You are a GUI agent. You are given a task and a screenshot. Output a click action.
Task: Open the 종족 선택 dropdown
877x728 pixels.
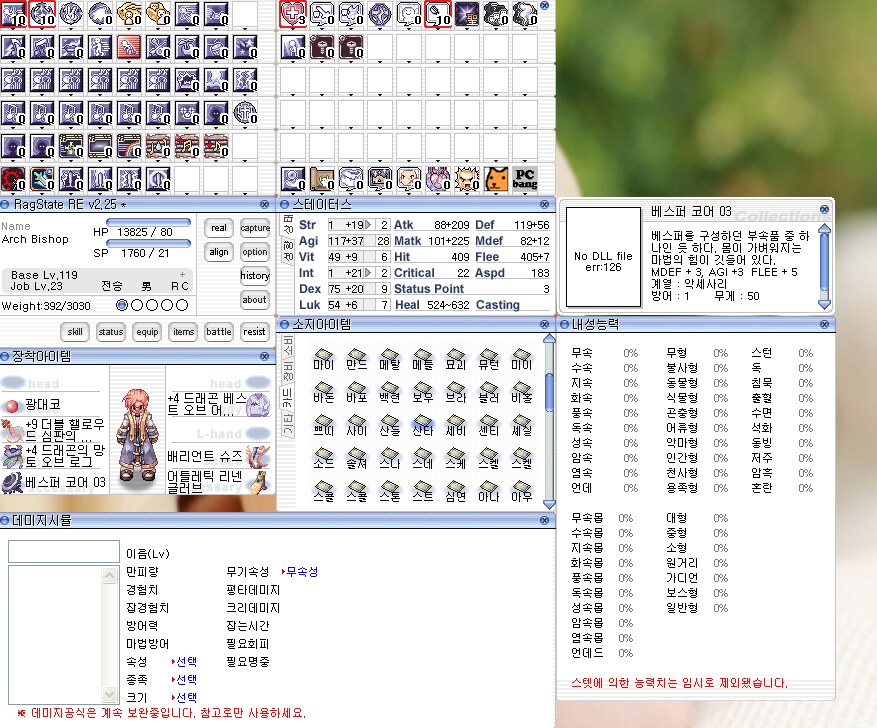click(x=184, y=679)
